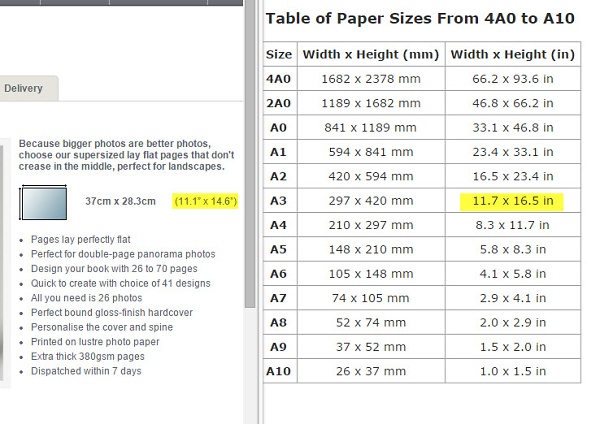Image resolution: width=600 pixels, height=424 pixels.
Task: Click the A4 size row label
Action: 279,225
